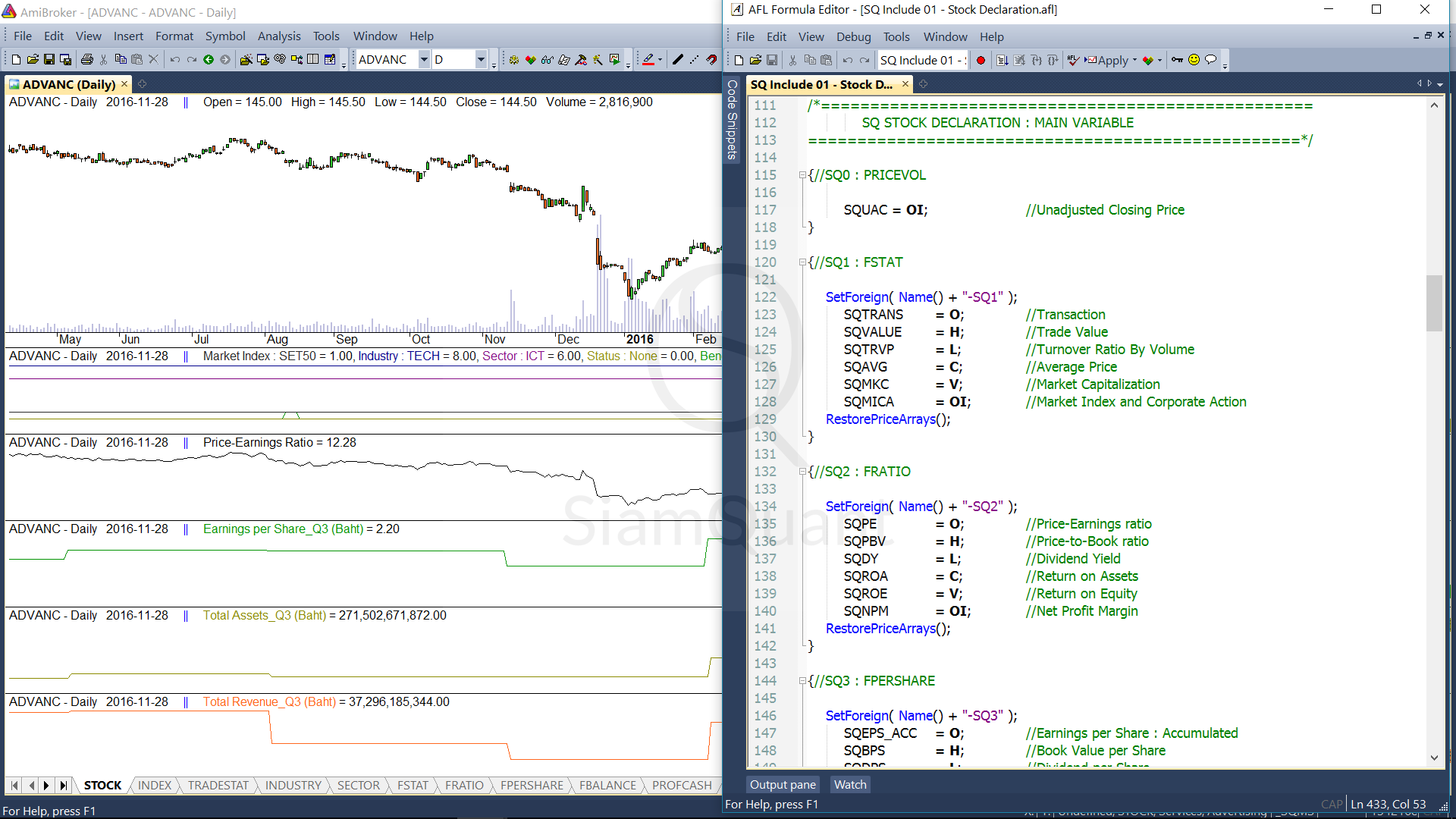Click the green back navigation arrow
1456x819 pixels.
[209, 60]
